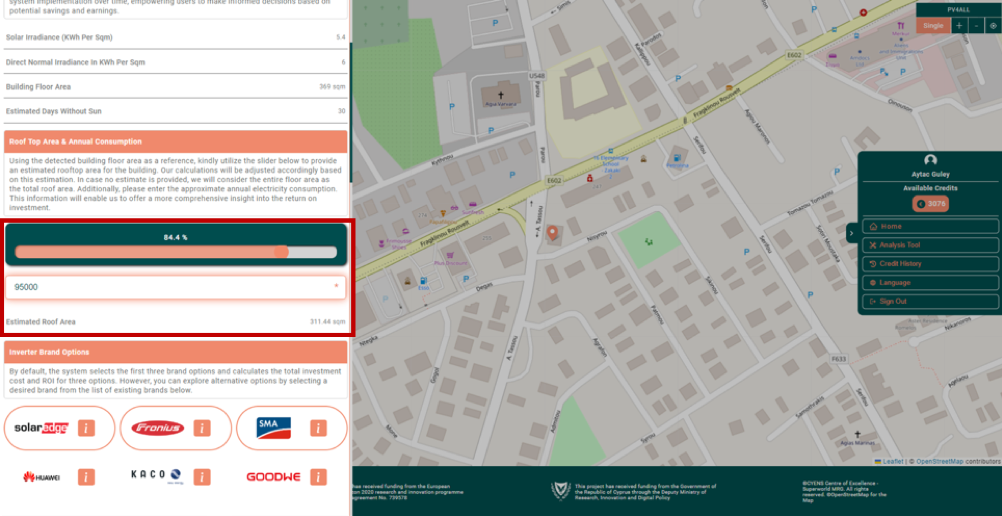The image size is (1002, 516).
Task: Open the Leaflet attribution link
Action: point(892,461)
